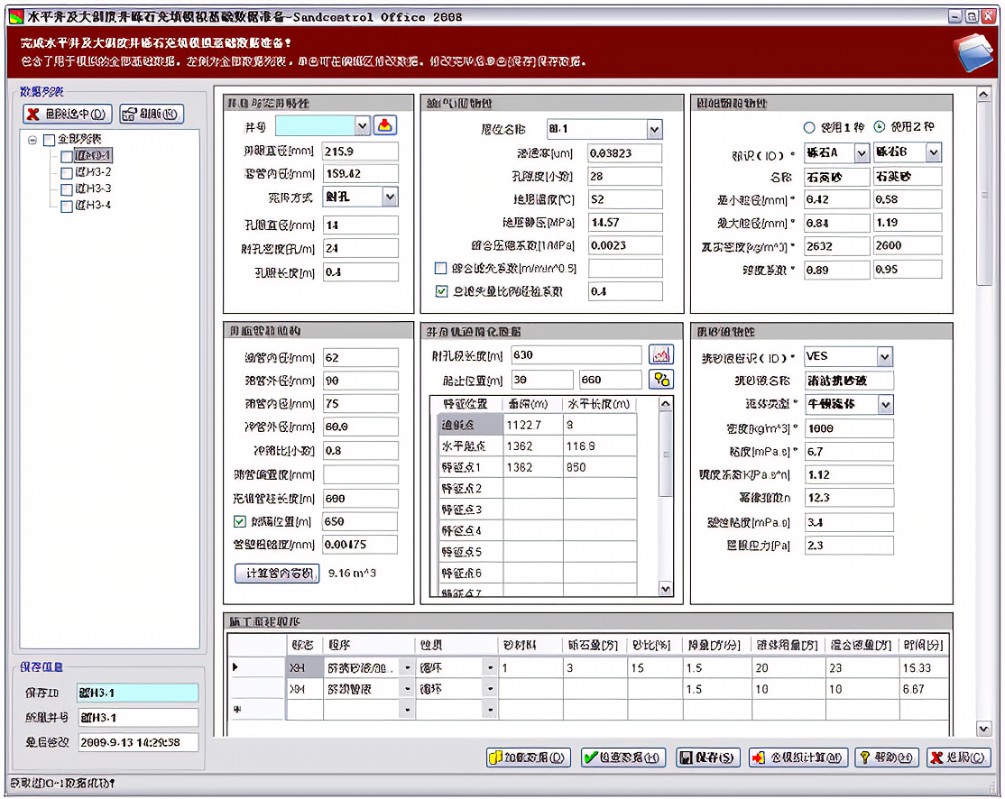Click the Exit (C) button with the red X
The width and height of the screenshot is (1005, 799).
point(959,757)
